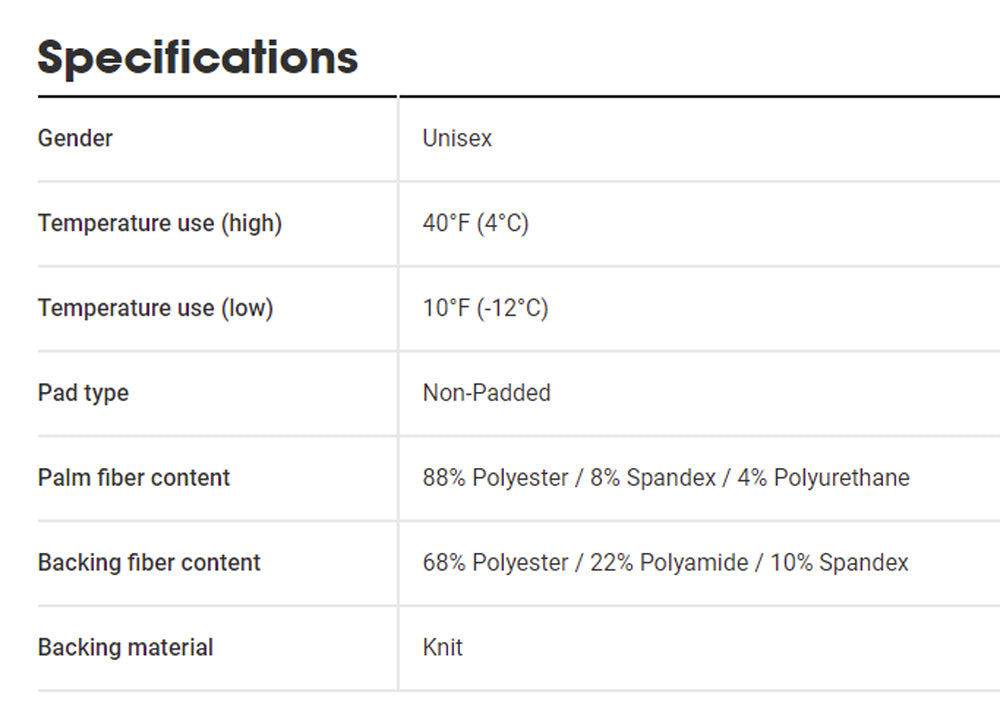
Task: Click the Temperature use (low) label
Action: (155, 308)
